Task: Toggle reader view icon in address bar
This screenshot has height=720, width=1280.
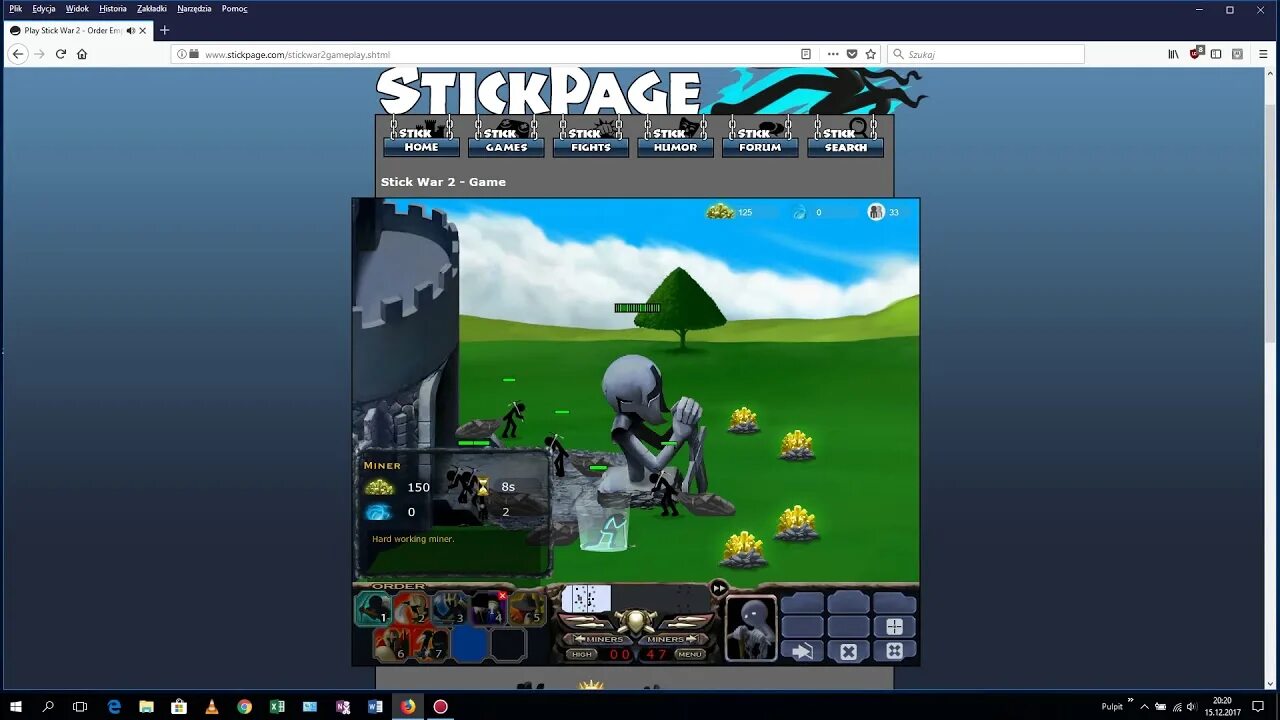Action: [x=806, y=54]
